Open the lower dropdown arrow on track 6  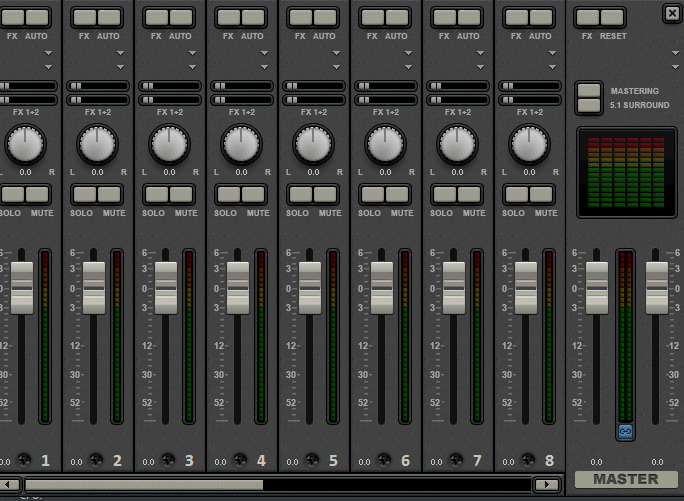408,67
